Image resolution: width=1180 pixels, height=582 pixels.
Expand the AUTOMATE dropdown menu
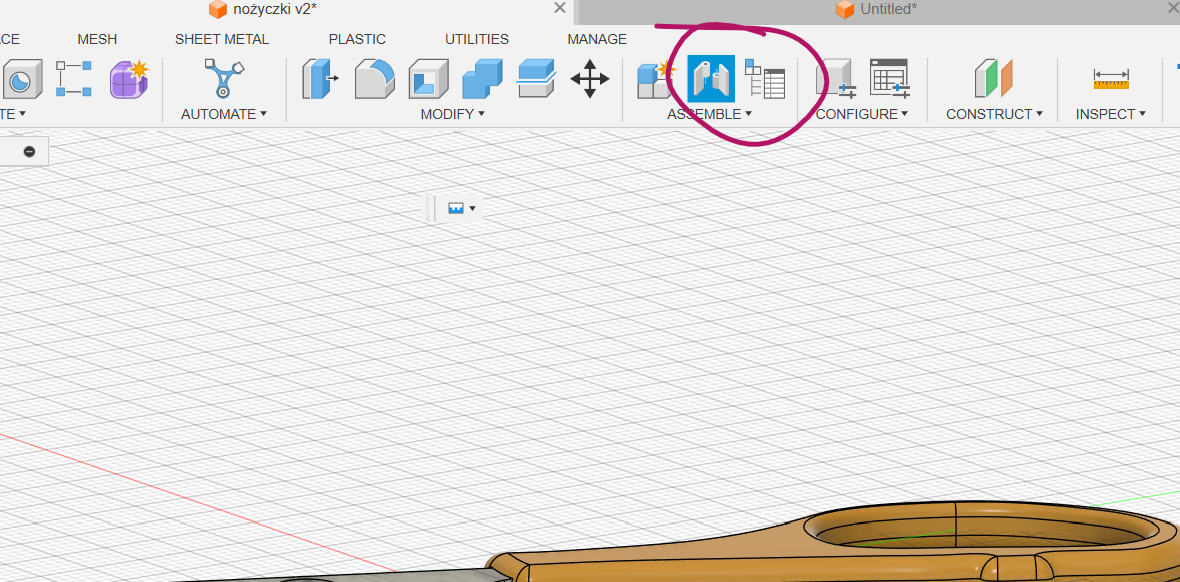coord(263,114)
